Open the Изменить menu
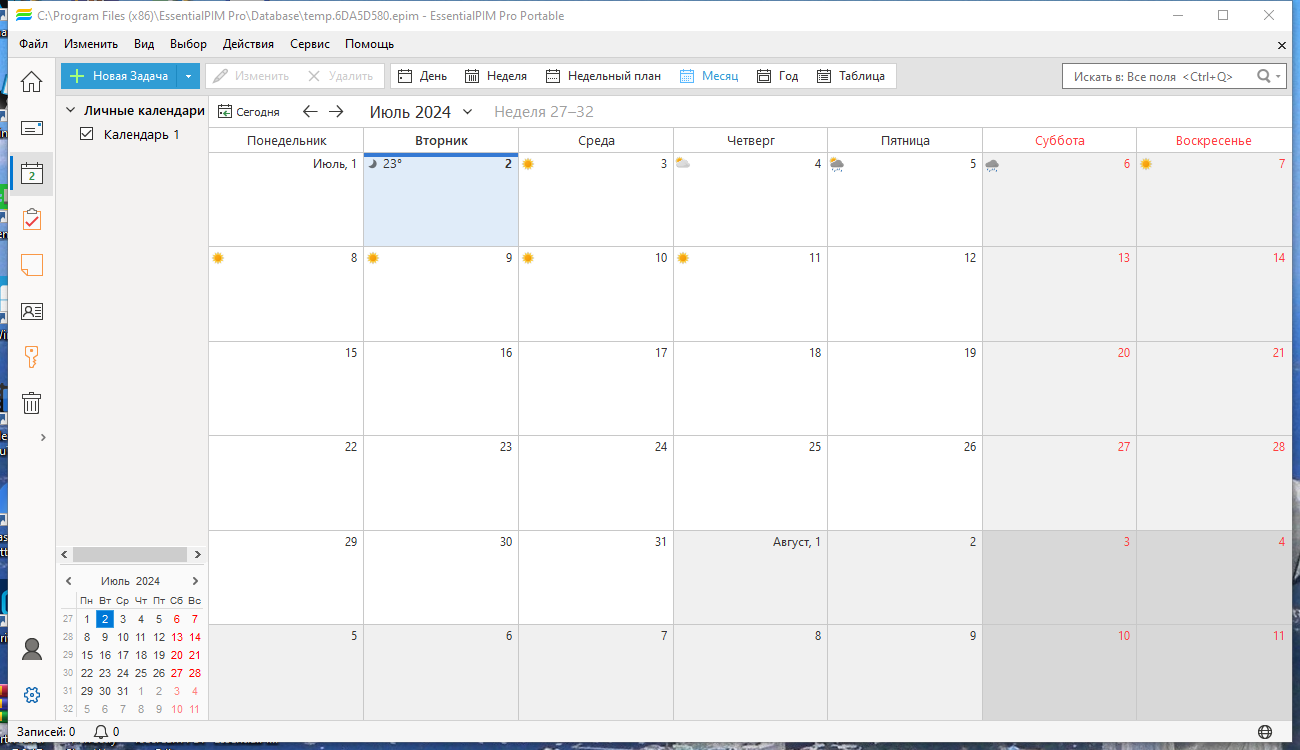The image size is (1300, 750). (x=91, y=44)
